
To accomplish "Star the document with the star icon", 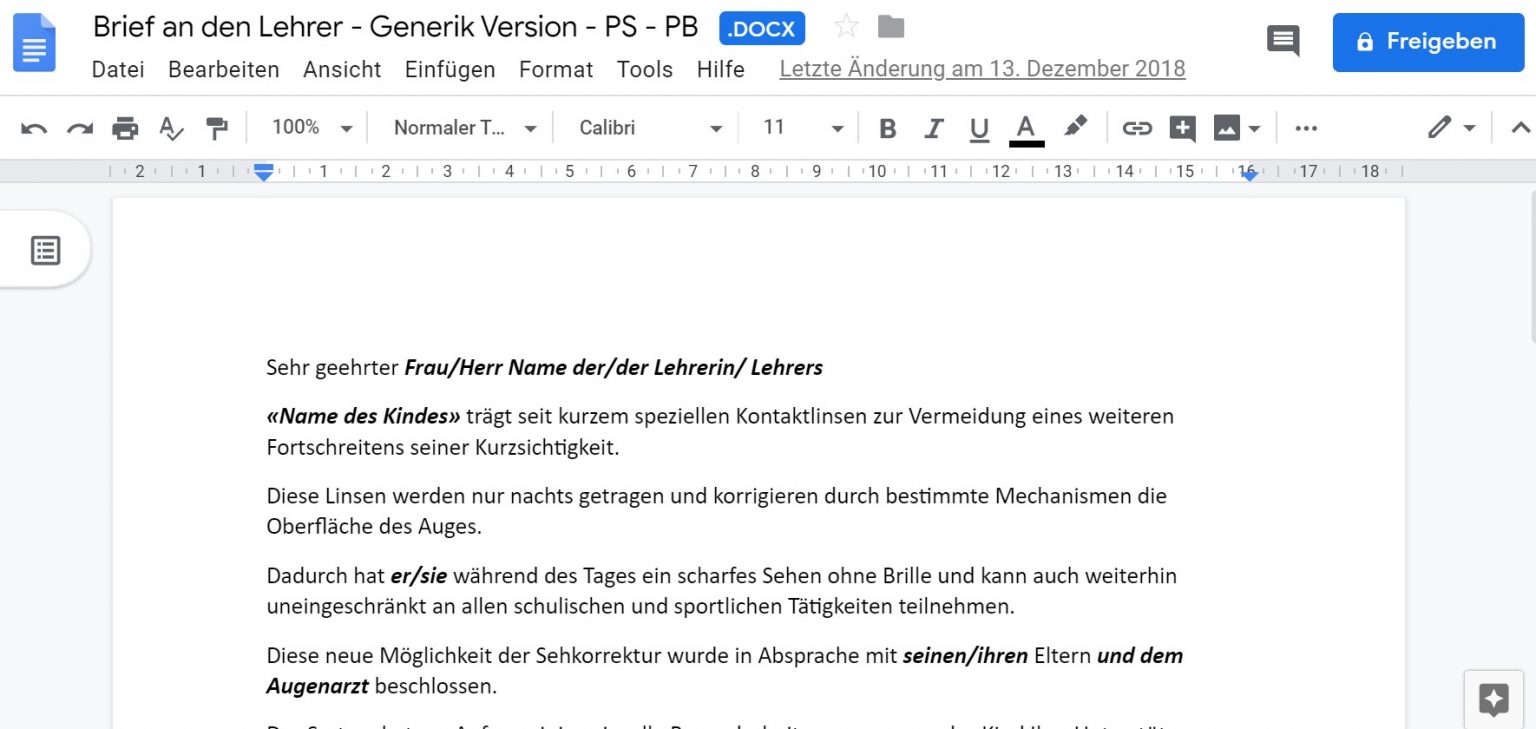I will pos(846,27).
